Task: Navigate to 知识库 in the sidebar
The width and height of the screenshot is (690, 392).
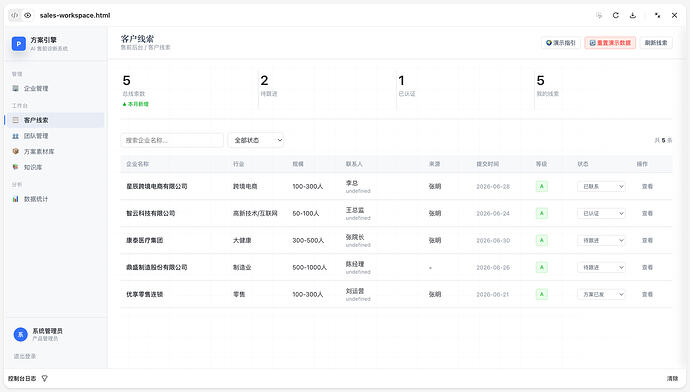Action: (55, 167)
